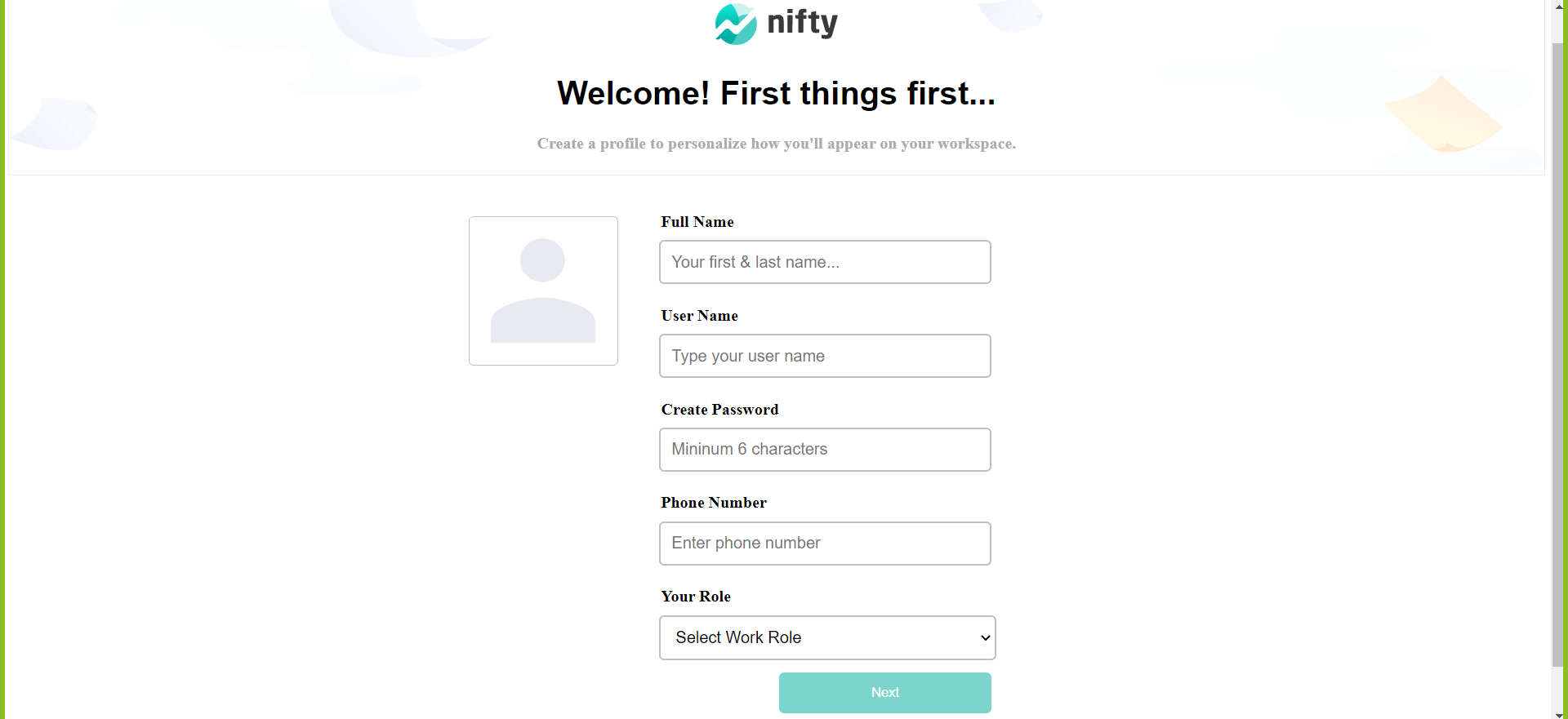Open the Select Work Role dropdown
This screenshot has height=719, width=1568.
coord(827,637)
